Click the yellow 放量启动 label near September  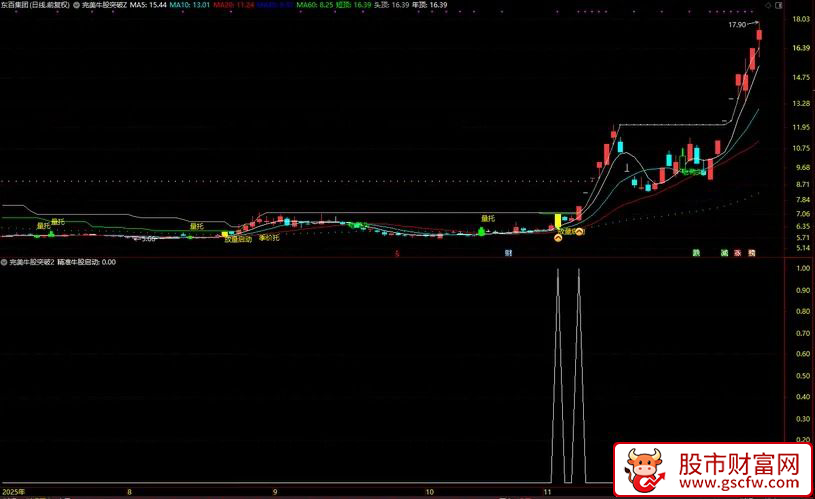pos(238,240)
